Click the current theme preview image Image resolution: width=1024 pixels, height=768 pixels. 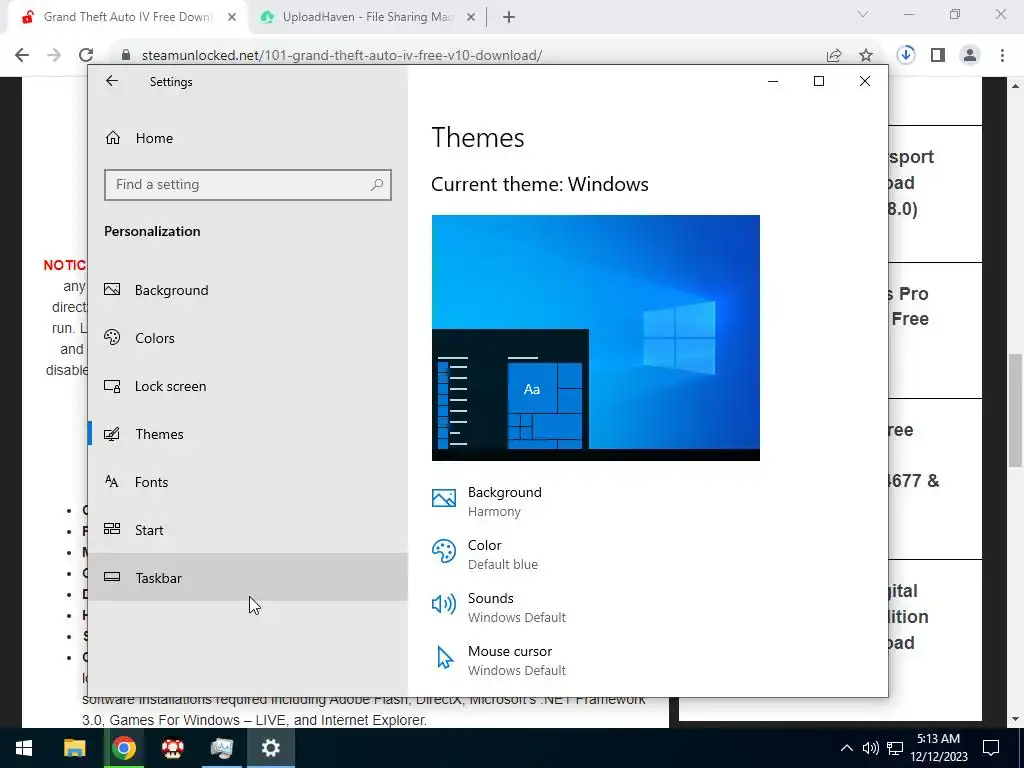pyautogui.click(x=596, y=338)
